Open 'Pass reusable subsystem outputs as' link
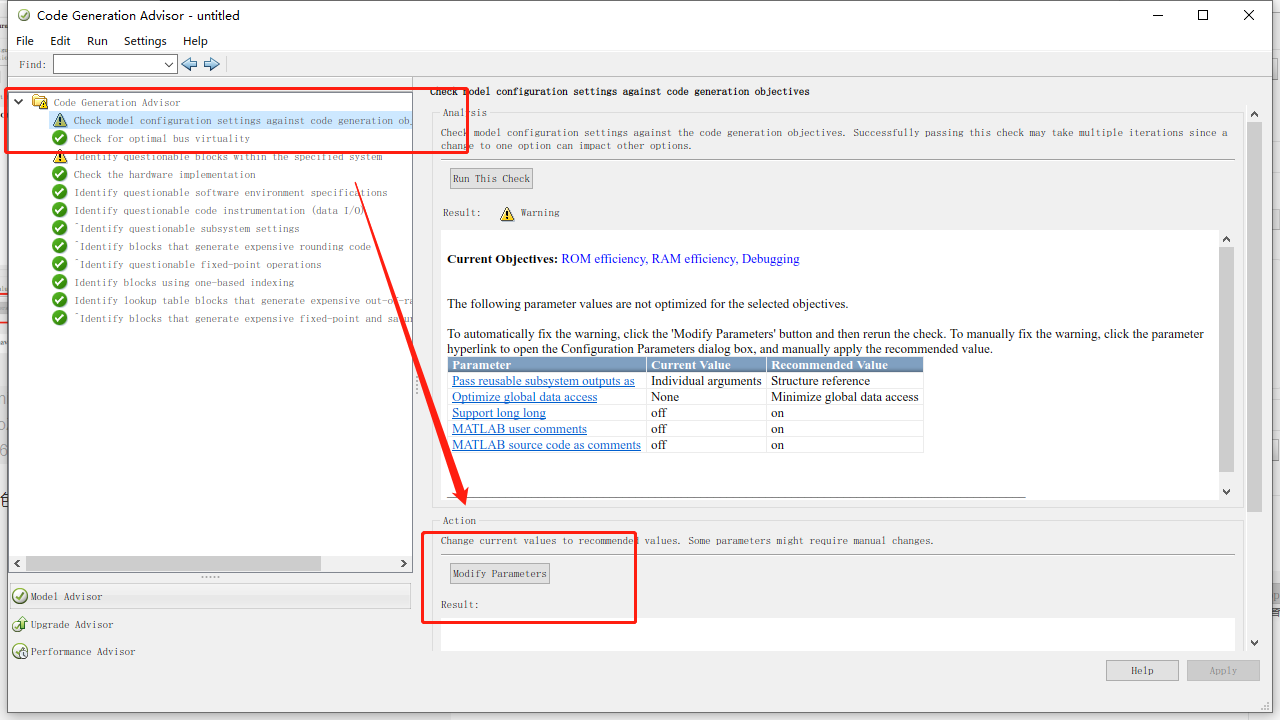This screenshot has height=720, width=1280. point(543,381)
